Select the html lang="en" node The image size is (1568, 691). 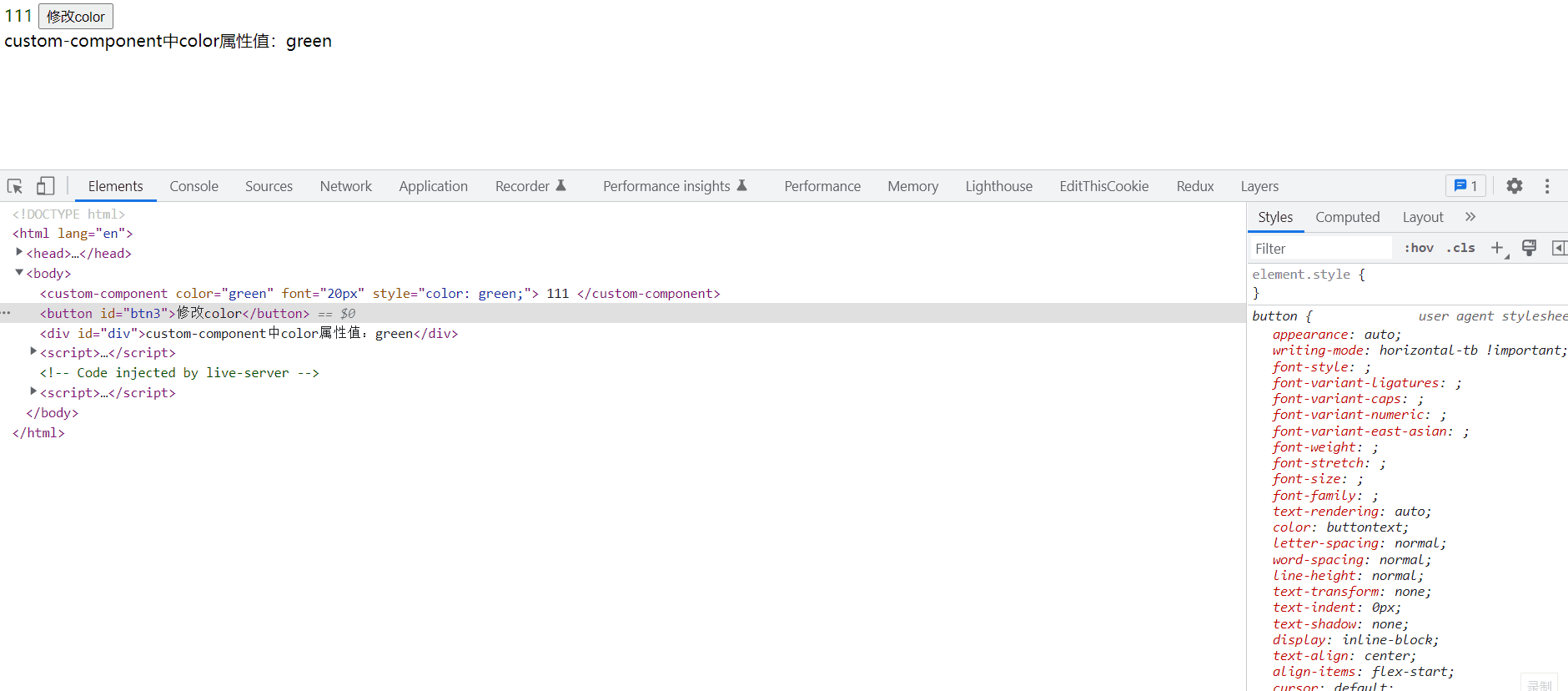coord(73,233)
